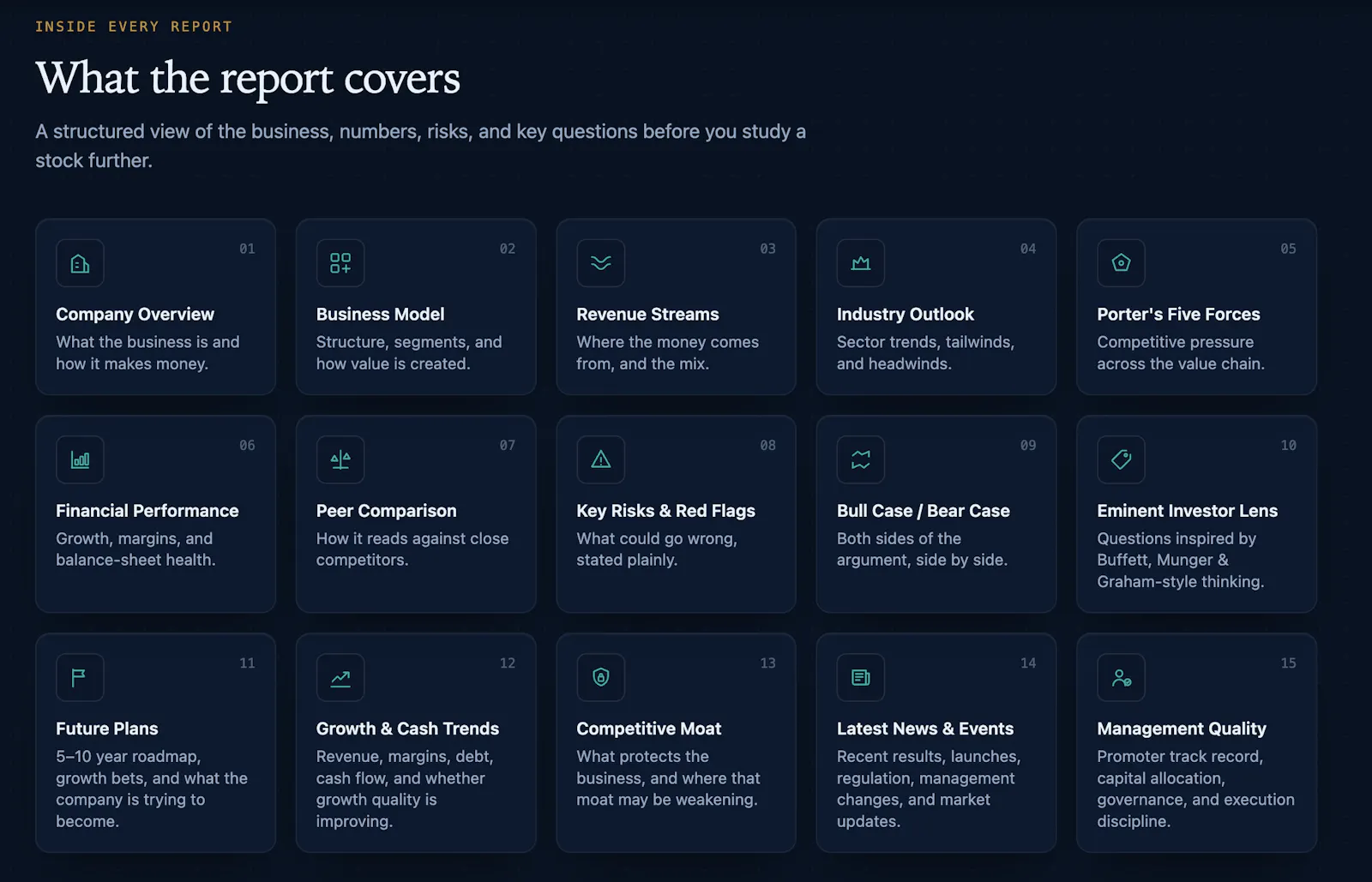Click the Company Overview building icon
This screenshot has height=882, width=1372.
(80, 263)
